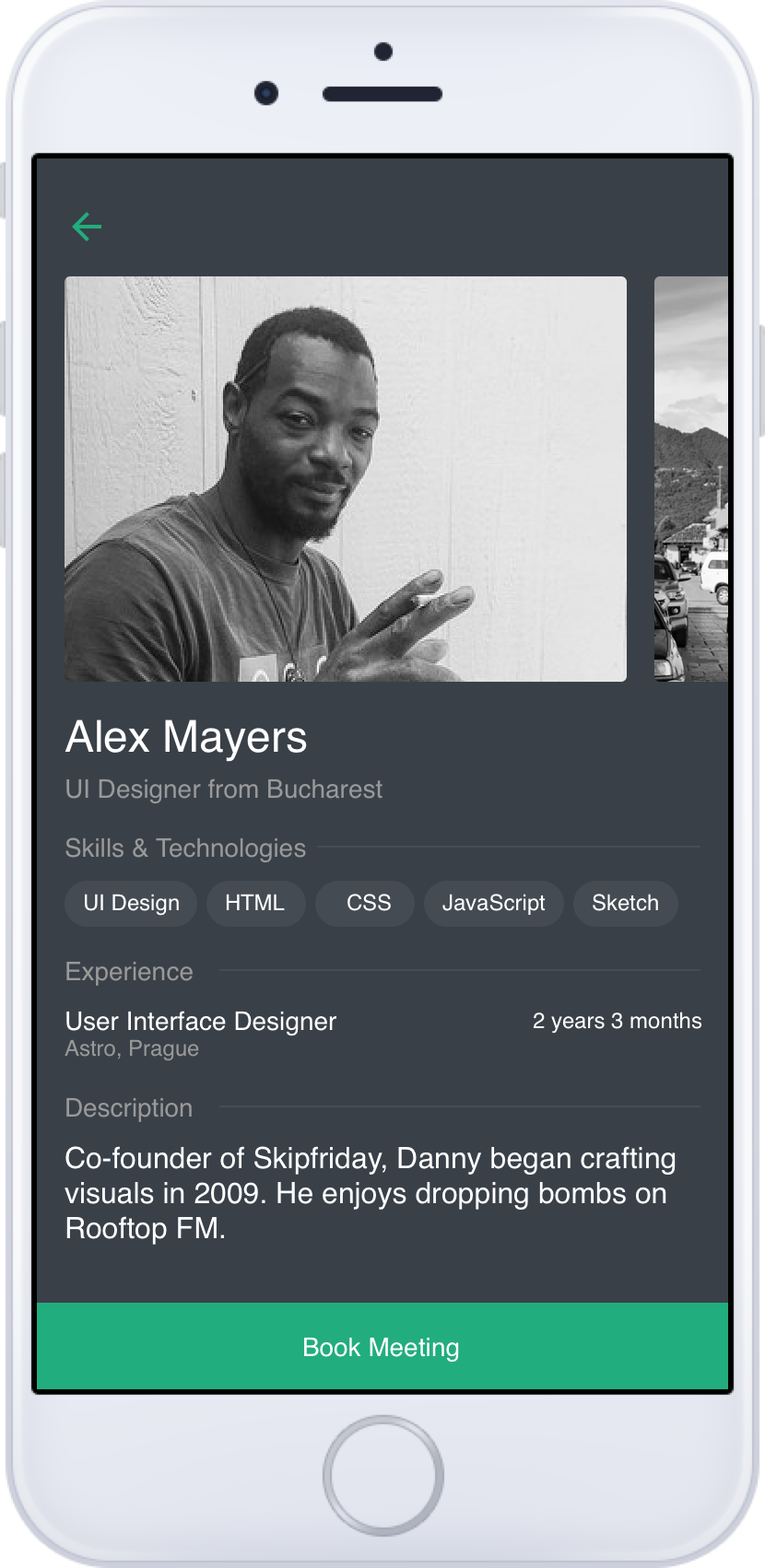The width and height of the screenshot is (765, 1568).
Task: Select the HTML skill tag
Action: pyautogui.click(x=255, y=903)
